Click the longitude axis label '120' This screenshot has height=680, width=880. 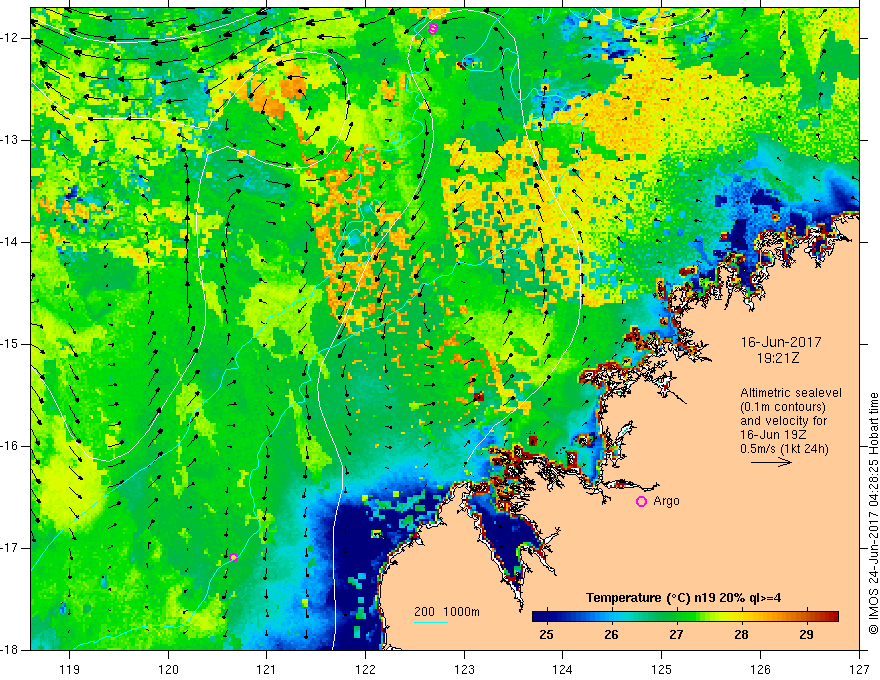coord(168,669)
